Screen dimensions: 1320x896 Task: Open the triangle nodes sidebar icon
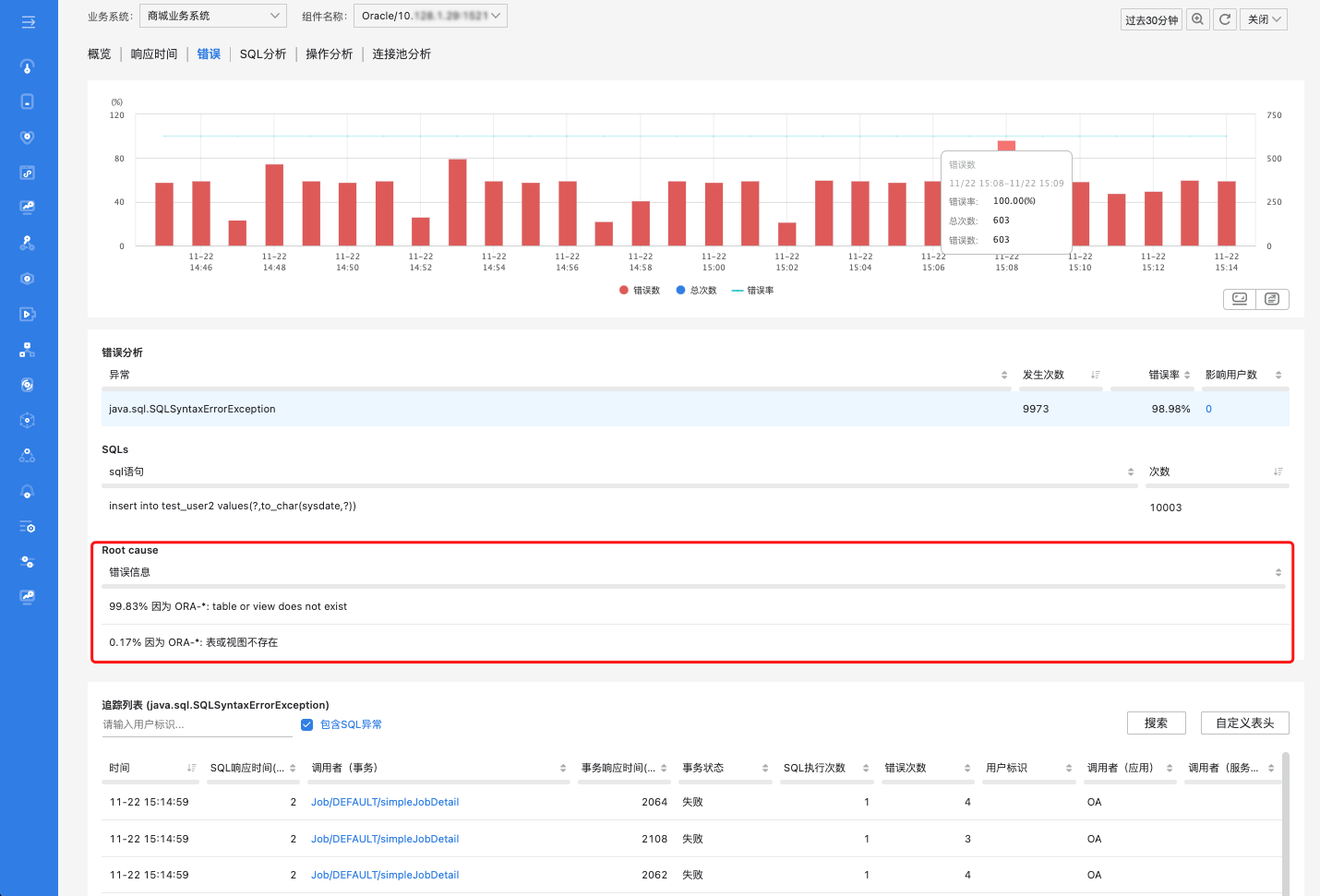tap(28, 456)
